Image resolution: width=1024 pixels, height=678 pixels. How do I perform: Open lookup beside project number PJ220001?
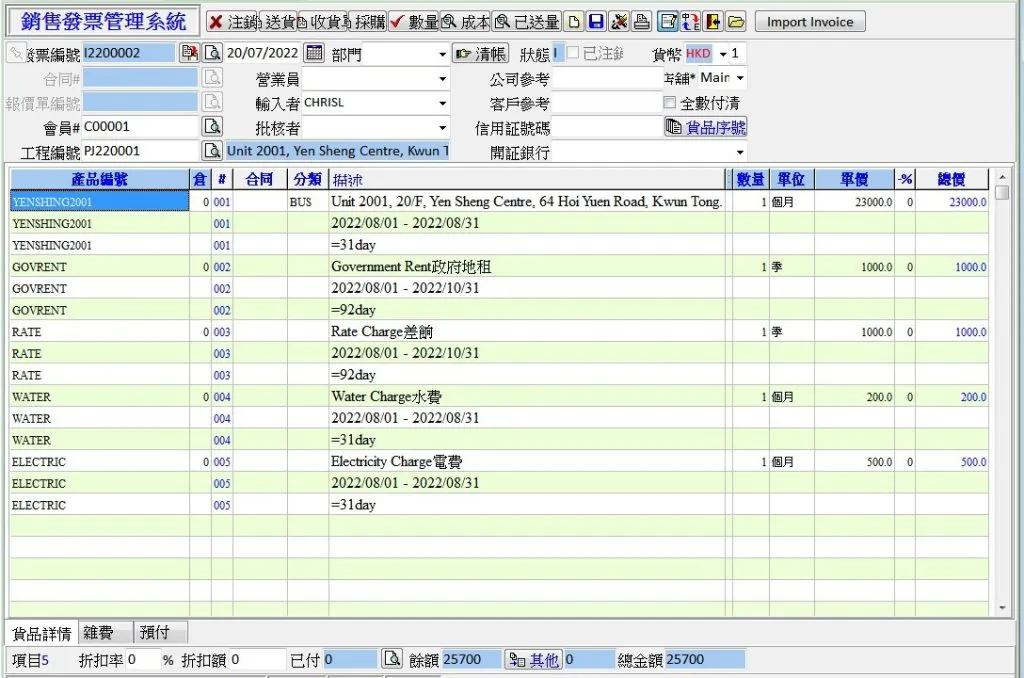tap(212, 151)
